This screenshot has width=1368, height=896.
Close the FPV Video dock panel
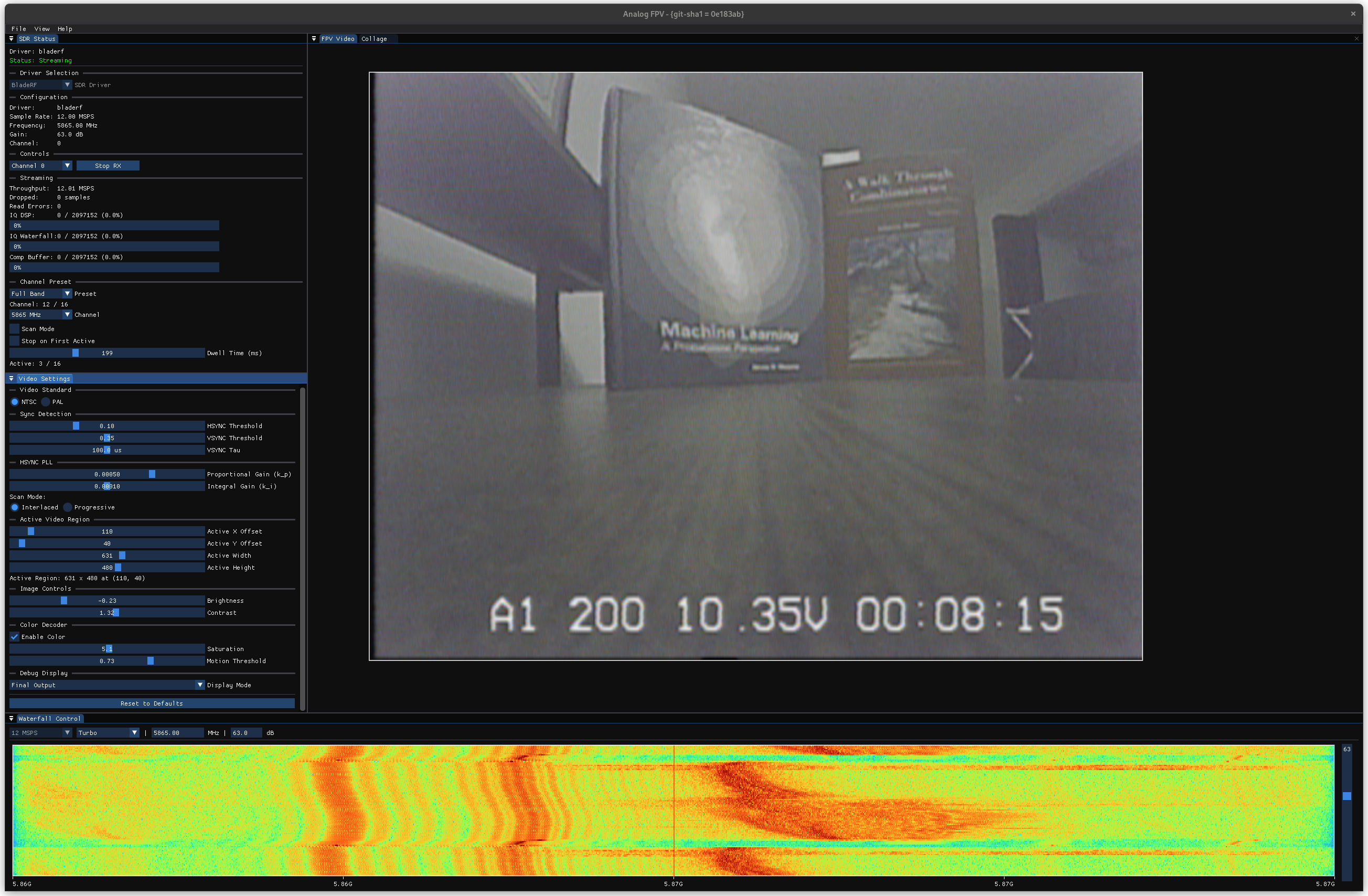point(1356,38)
